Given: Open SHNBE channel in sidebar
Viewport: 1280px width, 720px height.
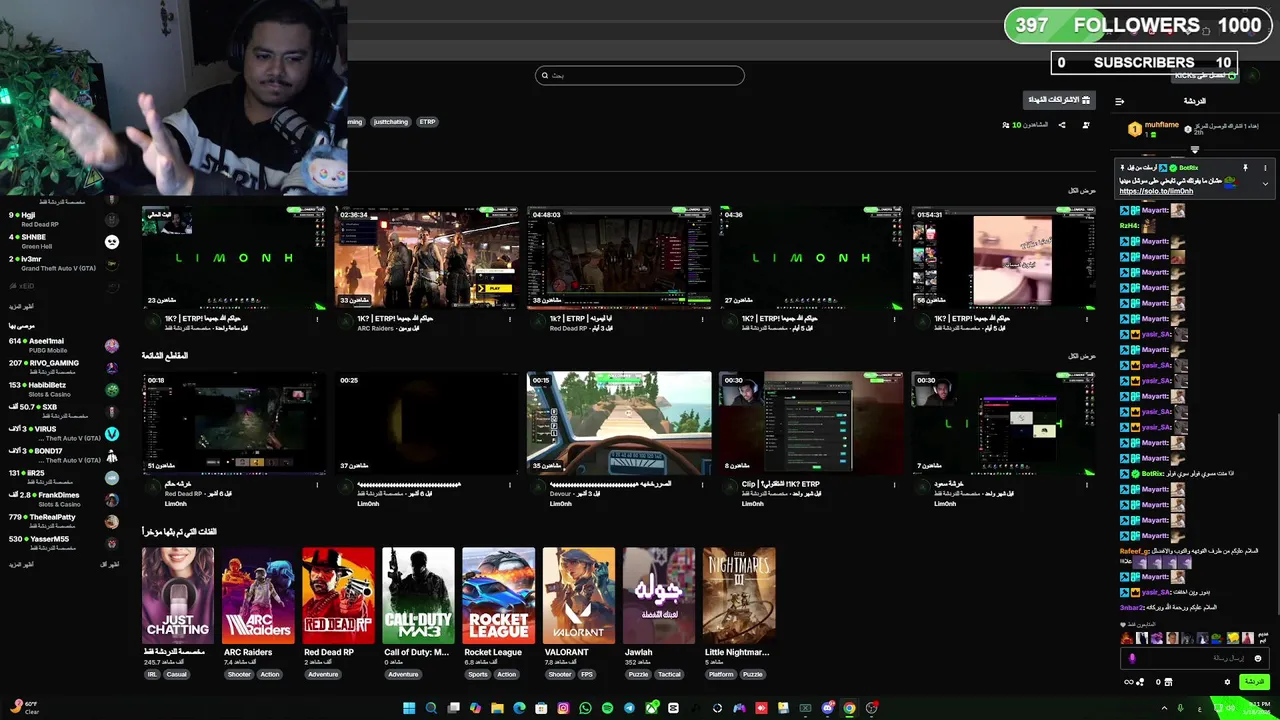Looking at the screenshot, I should coord(62,241).
